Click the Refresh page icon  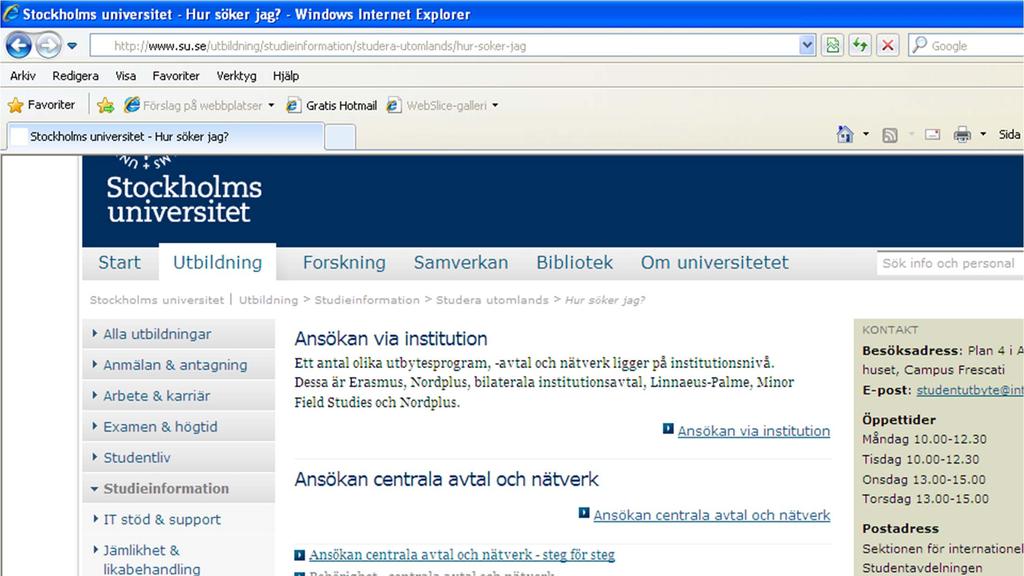click(x=860, y=46)
